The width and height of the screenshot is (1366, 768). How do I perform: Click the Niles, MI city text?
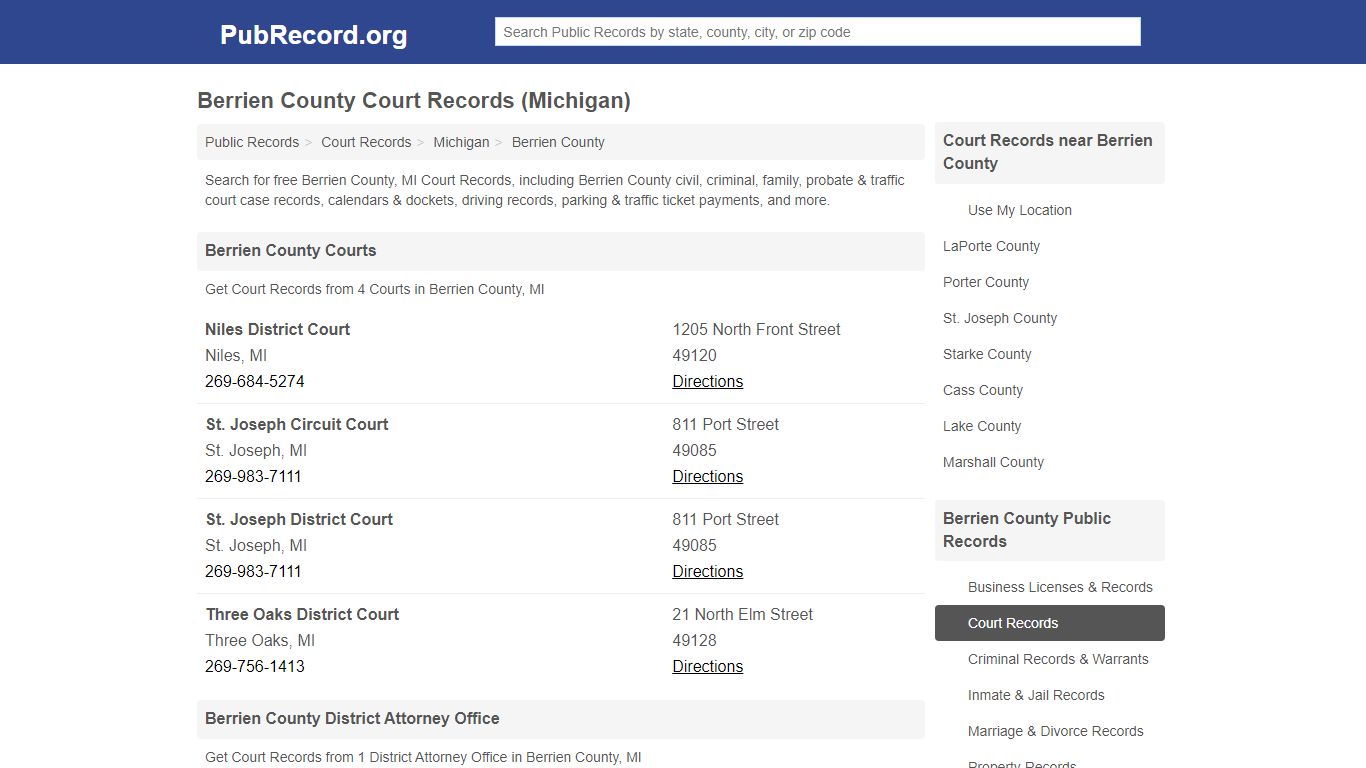(x=236, y=355)
